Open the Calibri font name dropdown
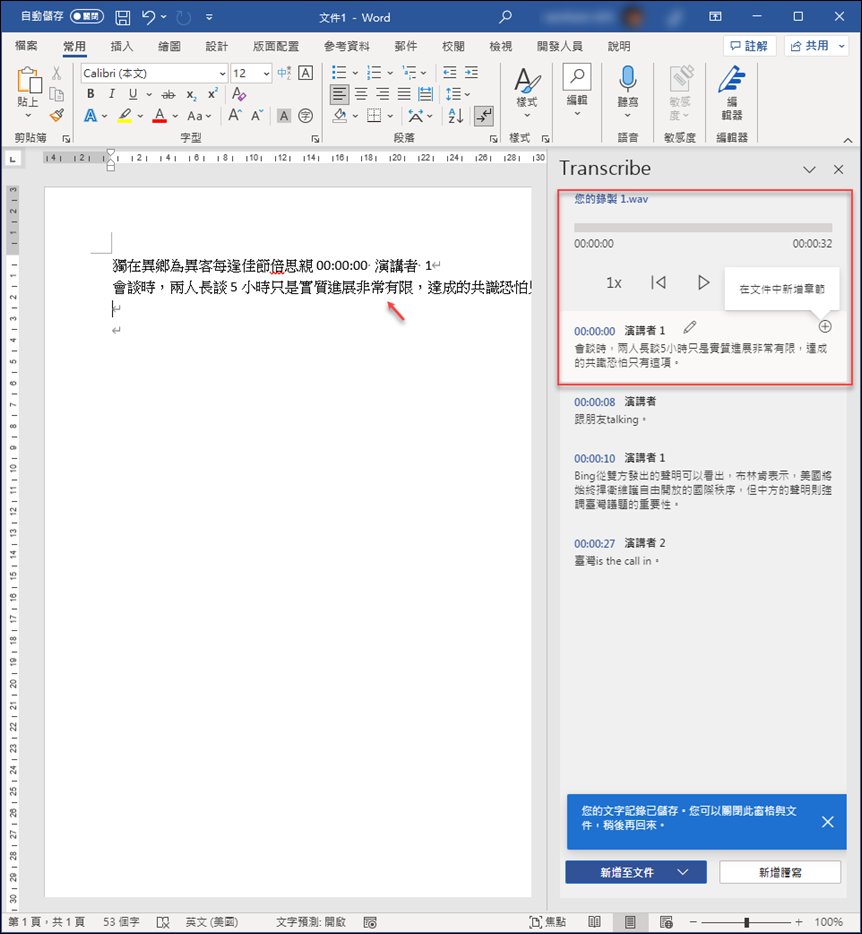 [x=222, y=74]
